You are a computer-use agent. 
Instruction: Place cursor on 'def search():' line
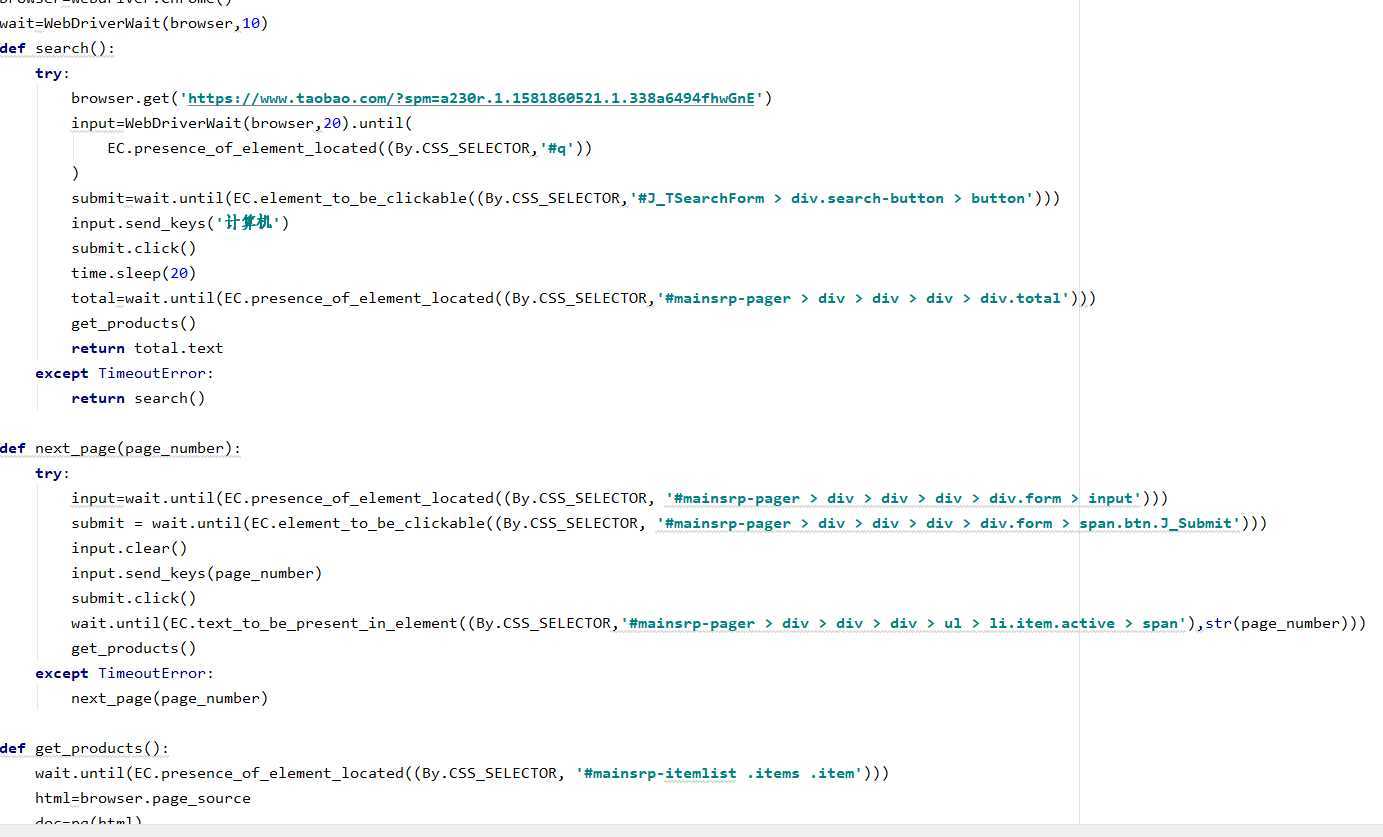[57, 48]
